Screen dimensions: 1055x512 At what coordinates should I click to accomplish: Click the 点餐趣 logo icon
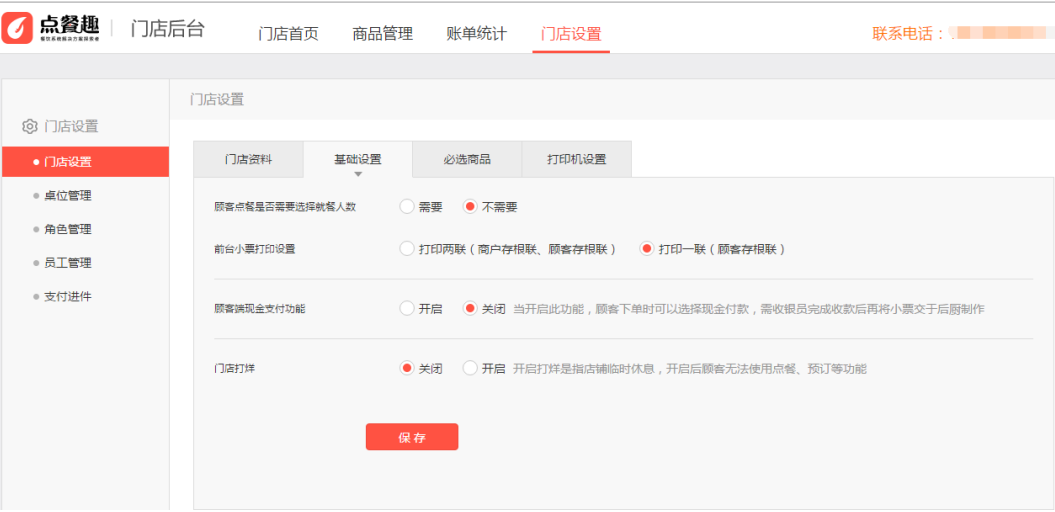18,28
